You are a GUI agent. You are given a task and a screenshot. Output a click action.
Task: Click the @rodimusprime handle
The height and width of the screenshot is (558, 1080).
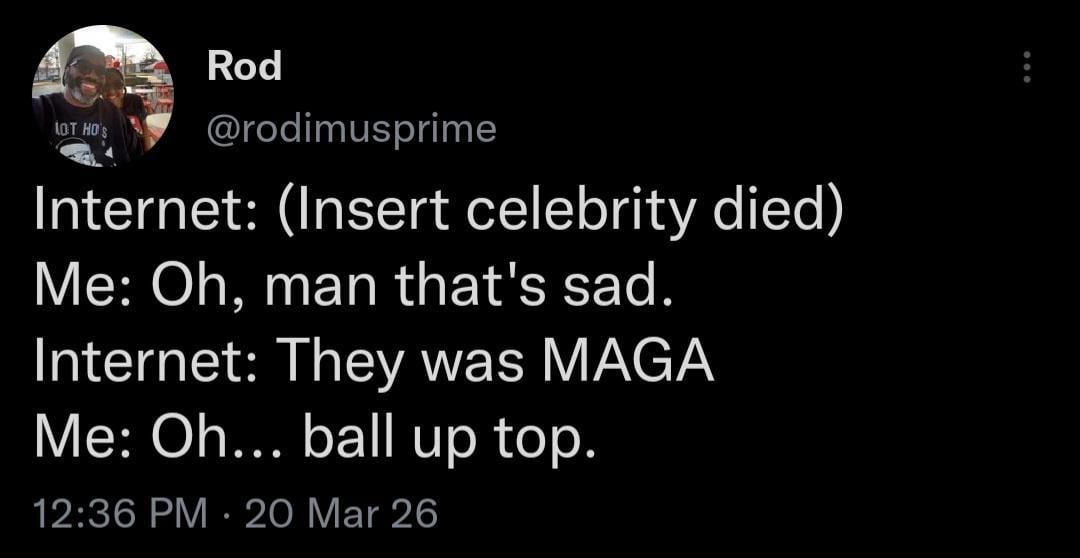click(x=351, y=128)
